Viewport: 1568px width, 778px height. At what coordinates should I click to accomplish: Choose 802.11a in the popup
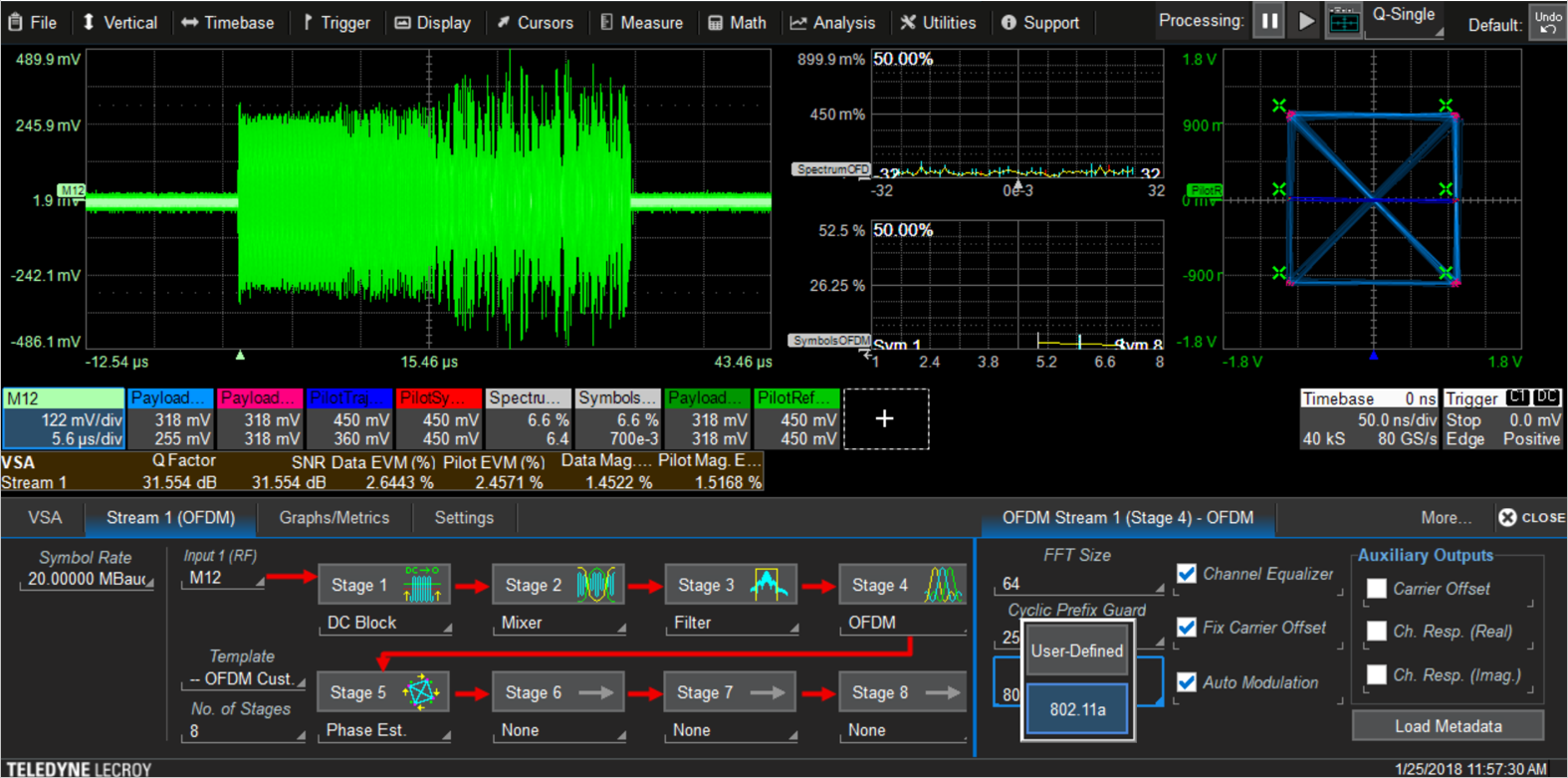coord(1076,709)
